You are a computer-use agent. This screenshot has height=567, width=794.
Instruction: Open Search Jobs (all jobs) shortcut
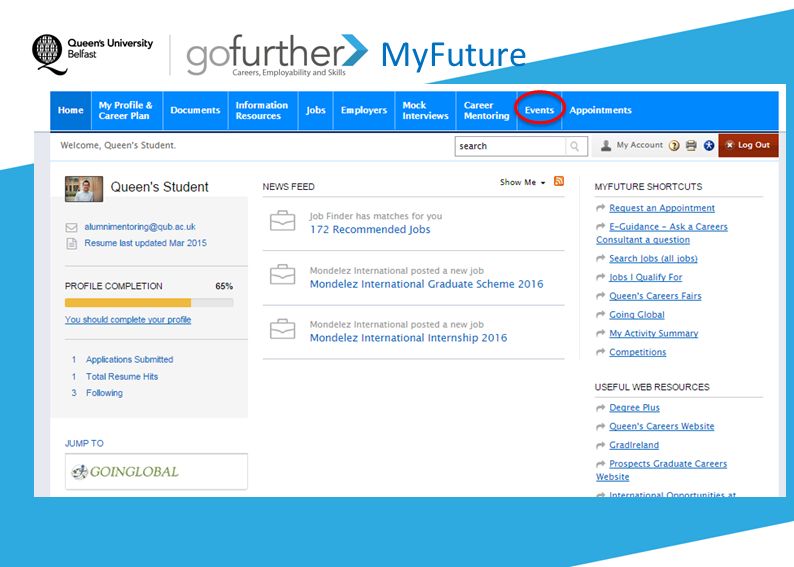(653, 259)
